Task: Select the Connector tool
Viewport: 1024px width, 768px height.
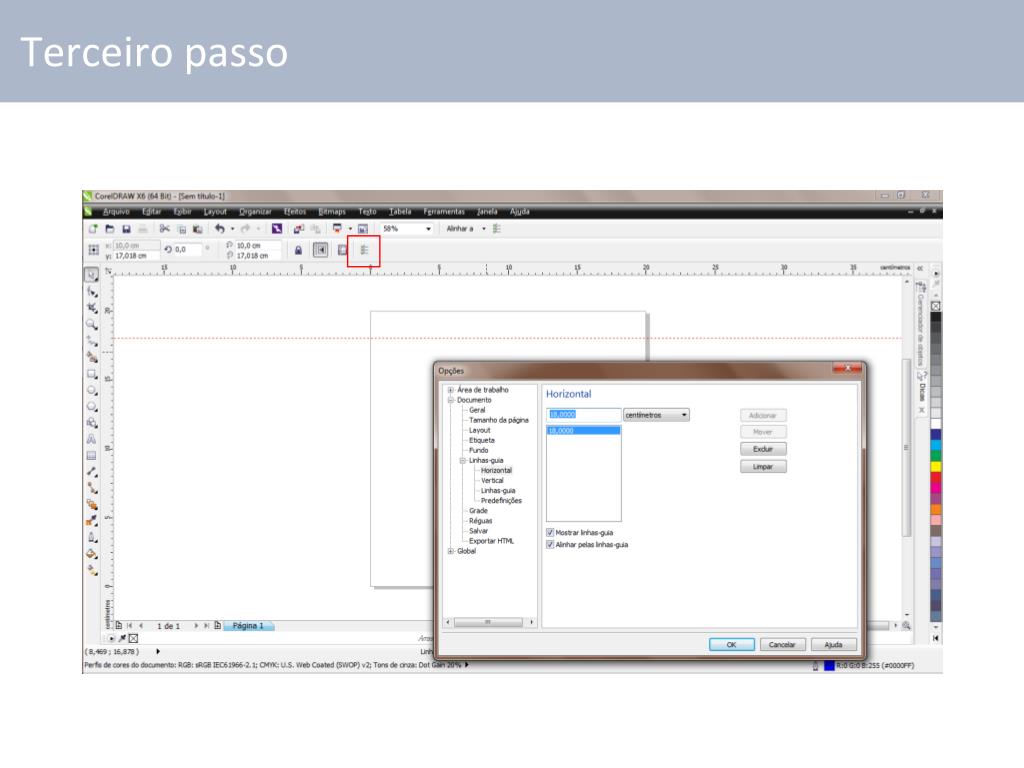Action: click(92, 488)
